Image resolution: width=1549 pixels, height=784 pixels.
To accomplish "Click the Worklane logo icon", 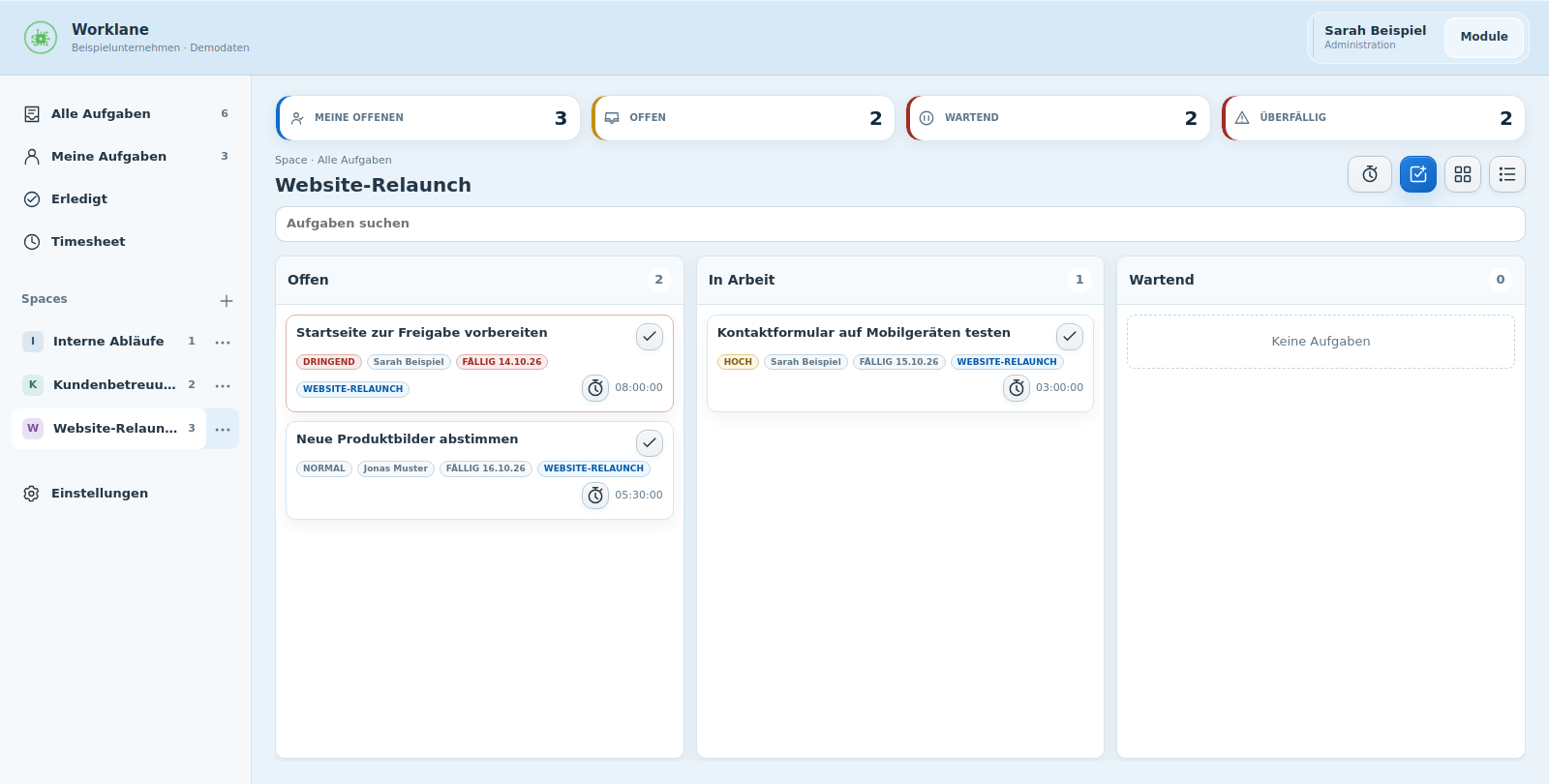I will pyautogui.click(x=41, y=38).
